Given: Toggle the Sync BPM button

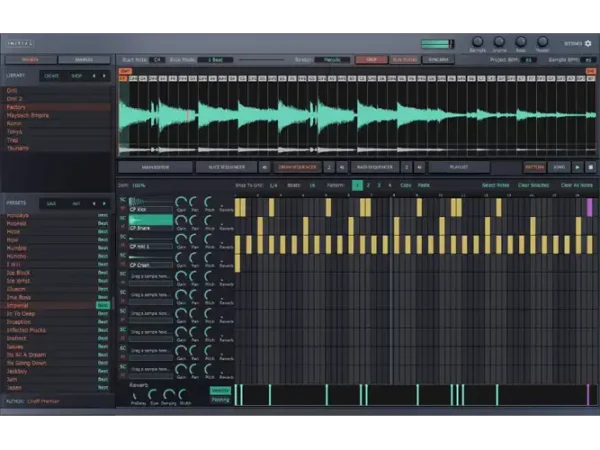Looking at the screenshot, I should [x=438, y=60].
